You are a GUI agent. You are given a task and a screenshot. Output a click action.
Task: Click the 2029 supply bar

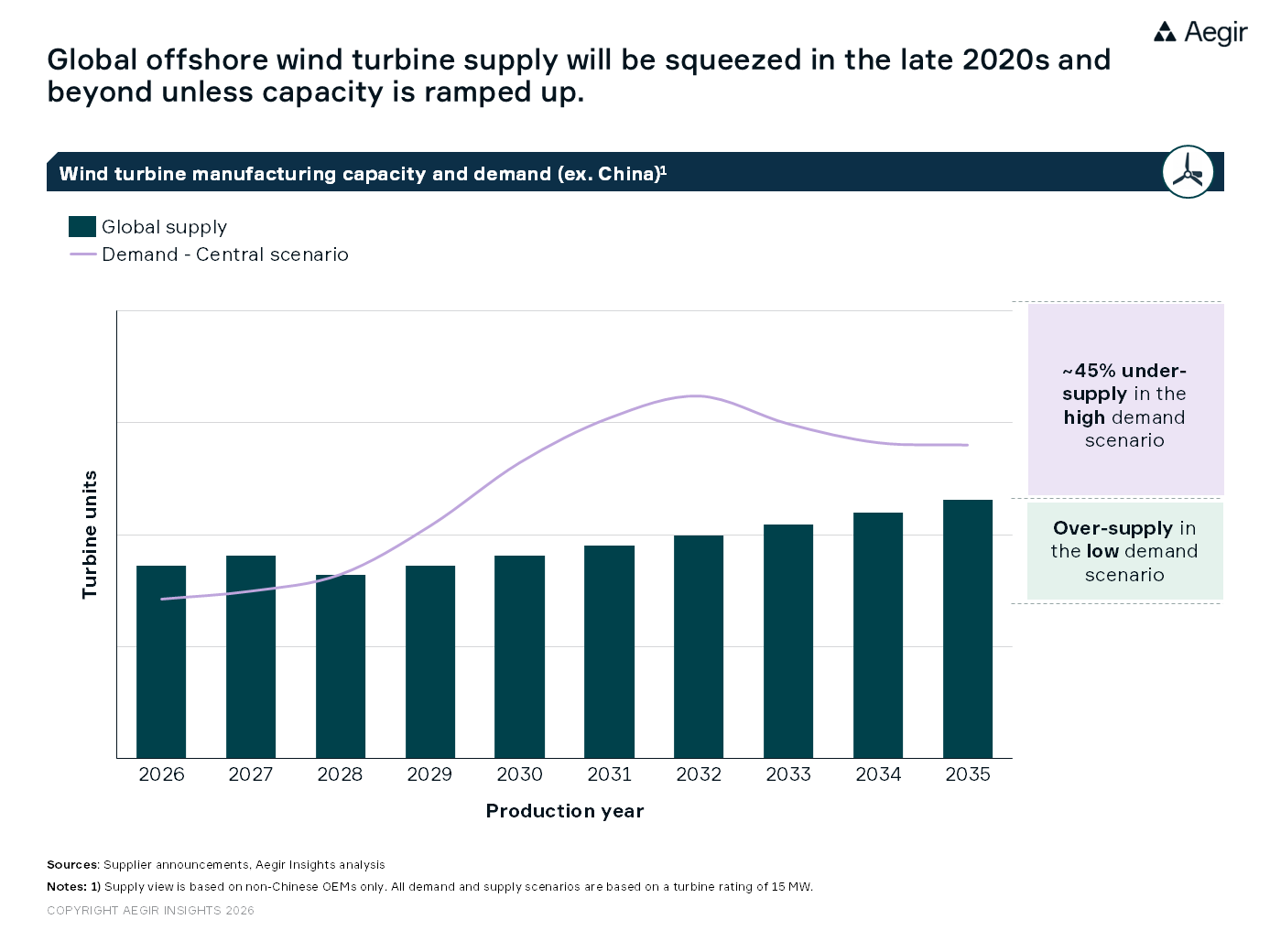(430, 662)
